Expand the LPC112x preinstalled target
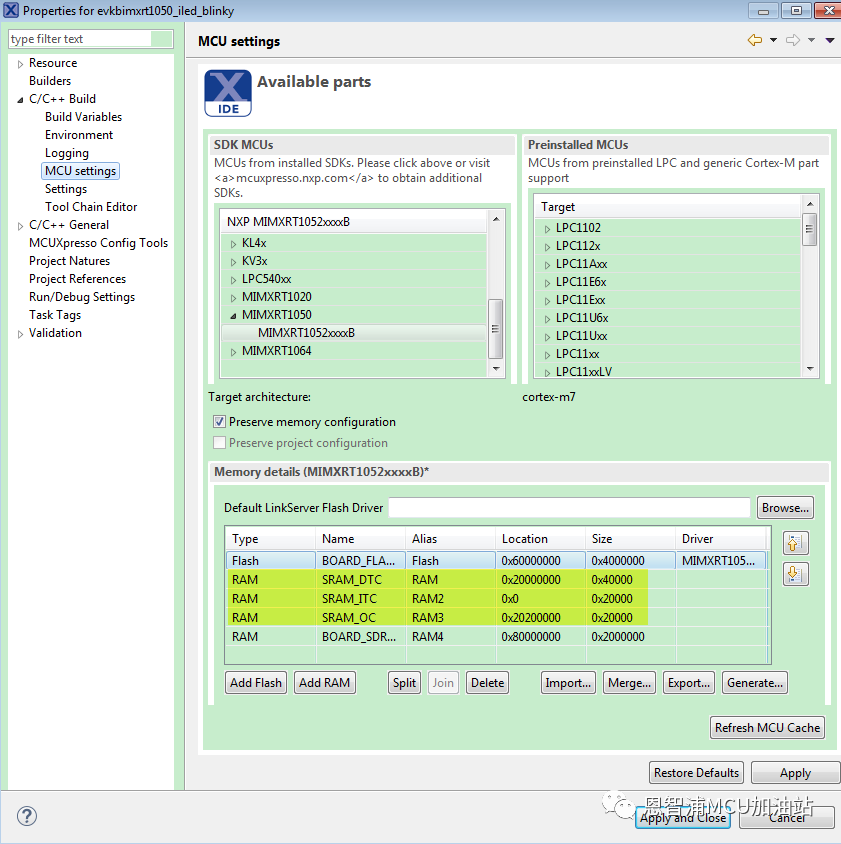This screenshot has height=844, width=841. [x=547, y=247]
